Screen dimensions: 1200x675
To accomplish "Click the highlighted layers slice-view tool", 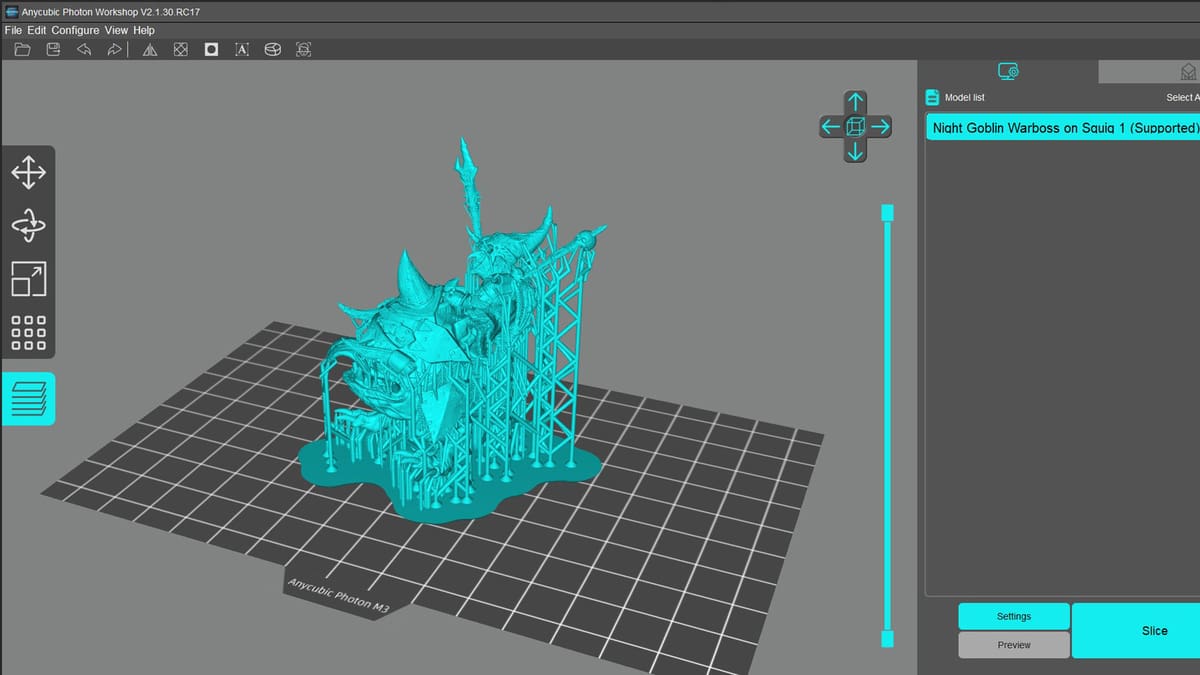I will point(28,398).
